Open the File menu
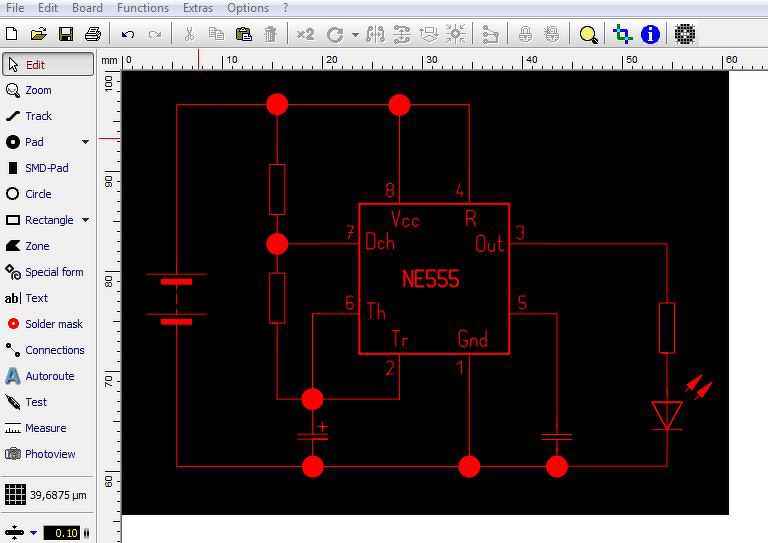This screenshot has height=543, width=768. tap(15, 8)
